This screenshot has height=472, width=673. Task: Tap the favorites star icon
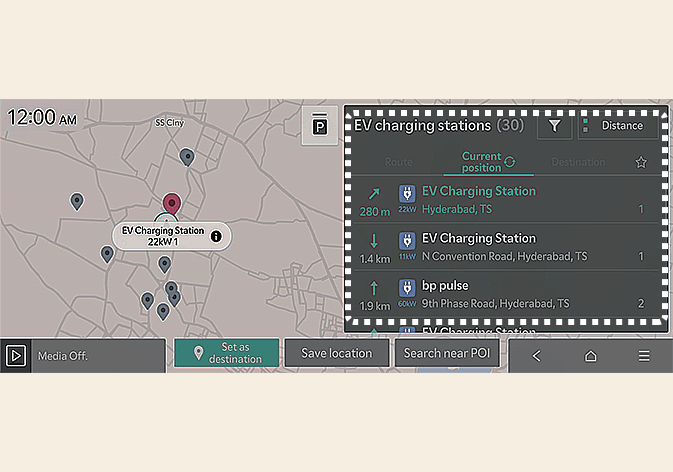(641, 162)
